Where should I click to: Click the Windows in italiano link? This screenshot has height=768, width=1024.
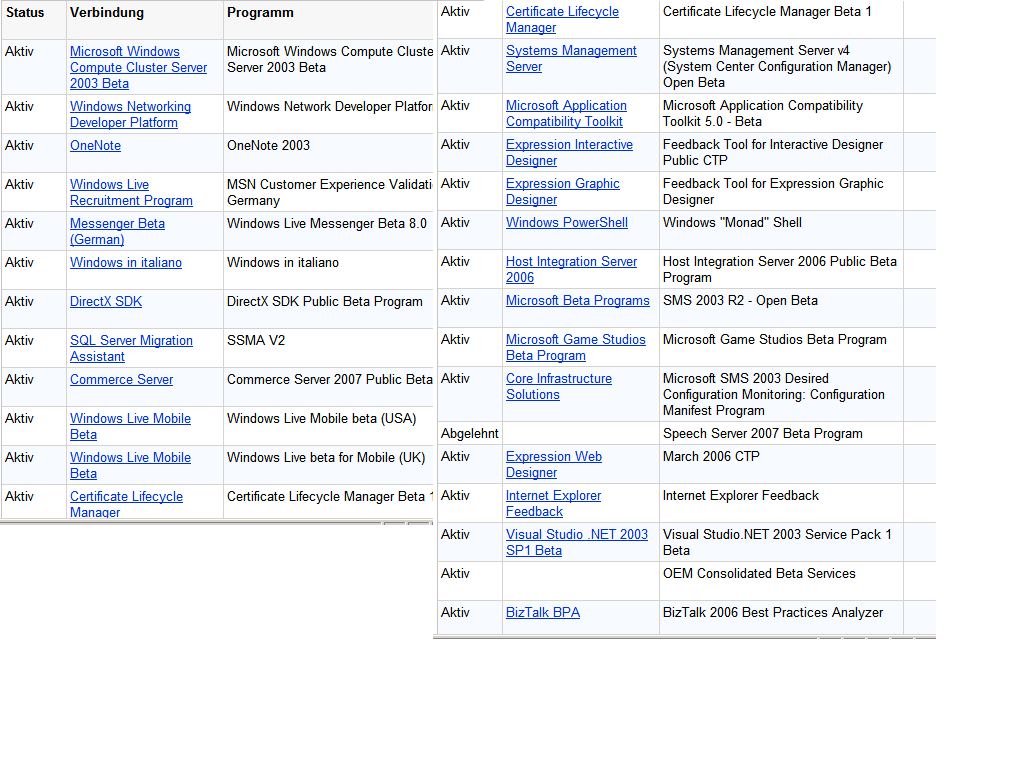[126, 263]
